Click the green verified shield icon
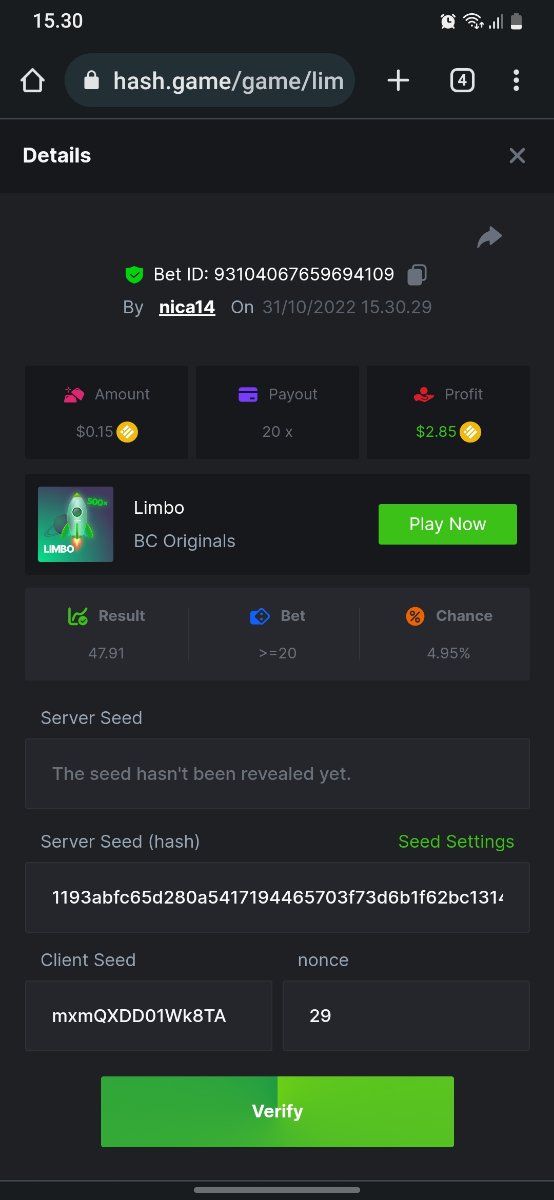Screen dimensions: 554x1200 pos(134,274)
